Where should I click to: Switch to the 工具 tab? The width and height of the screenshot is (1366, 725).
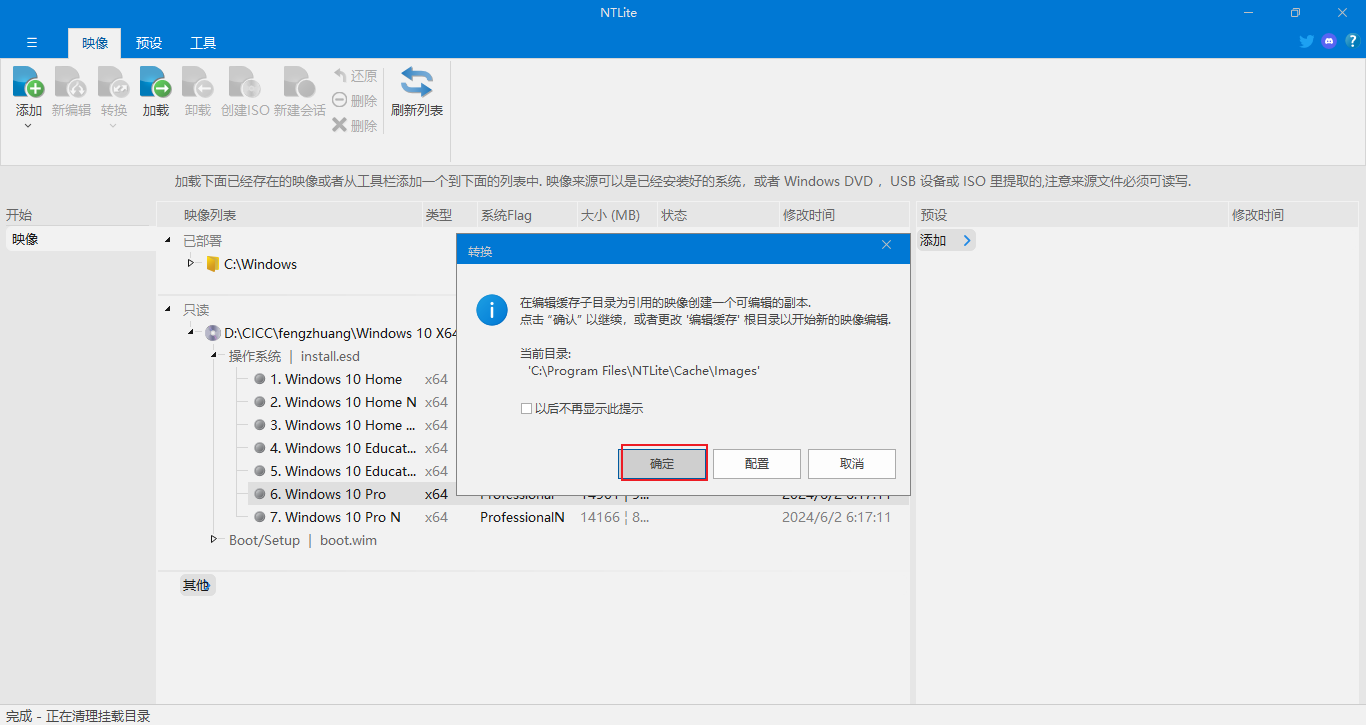[x=203, y=43]
